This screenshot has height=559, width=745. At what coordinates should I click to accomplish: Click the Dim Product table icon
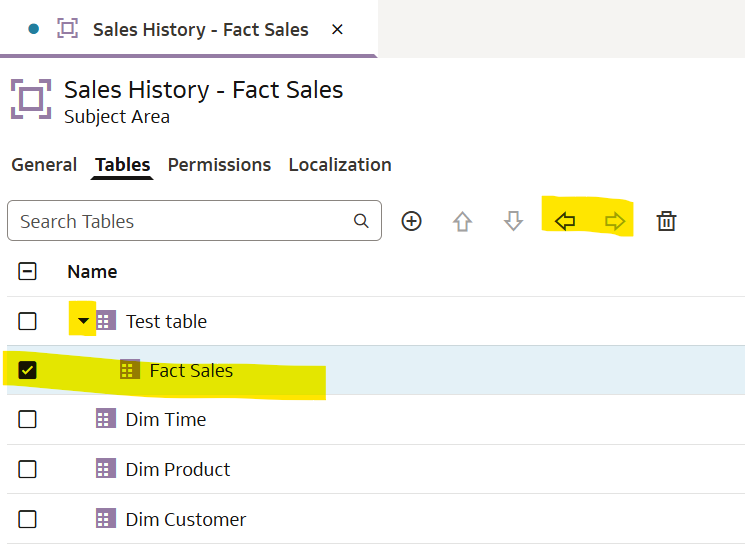(x=106, y=469)
